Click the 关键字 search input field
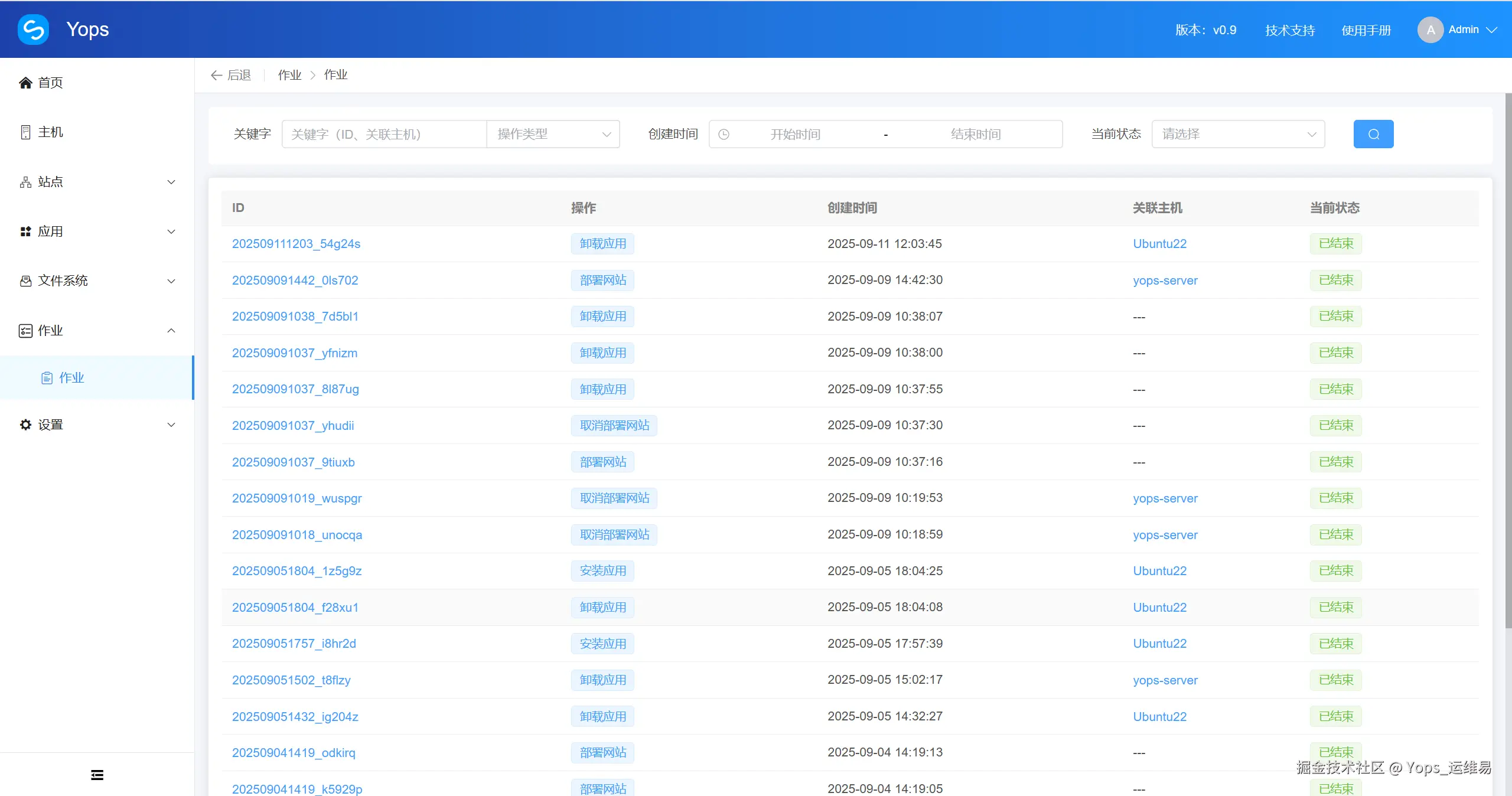 coord(384,133)
